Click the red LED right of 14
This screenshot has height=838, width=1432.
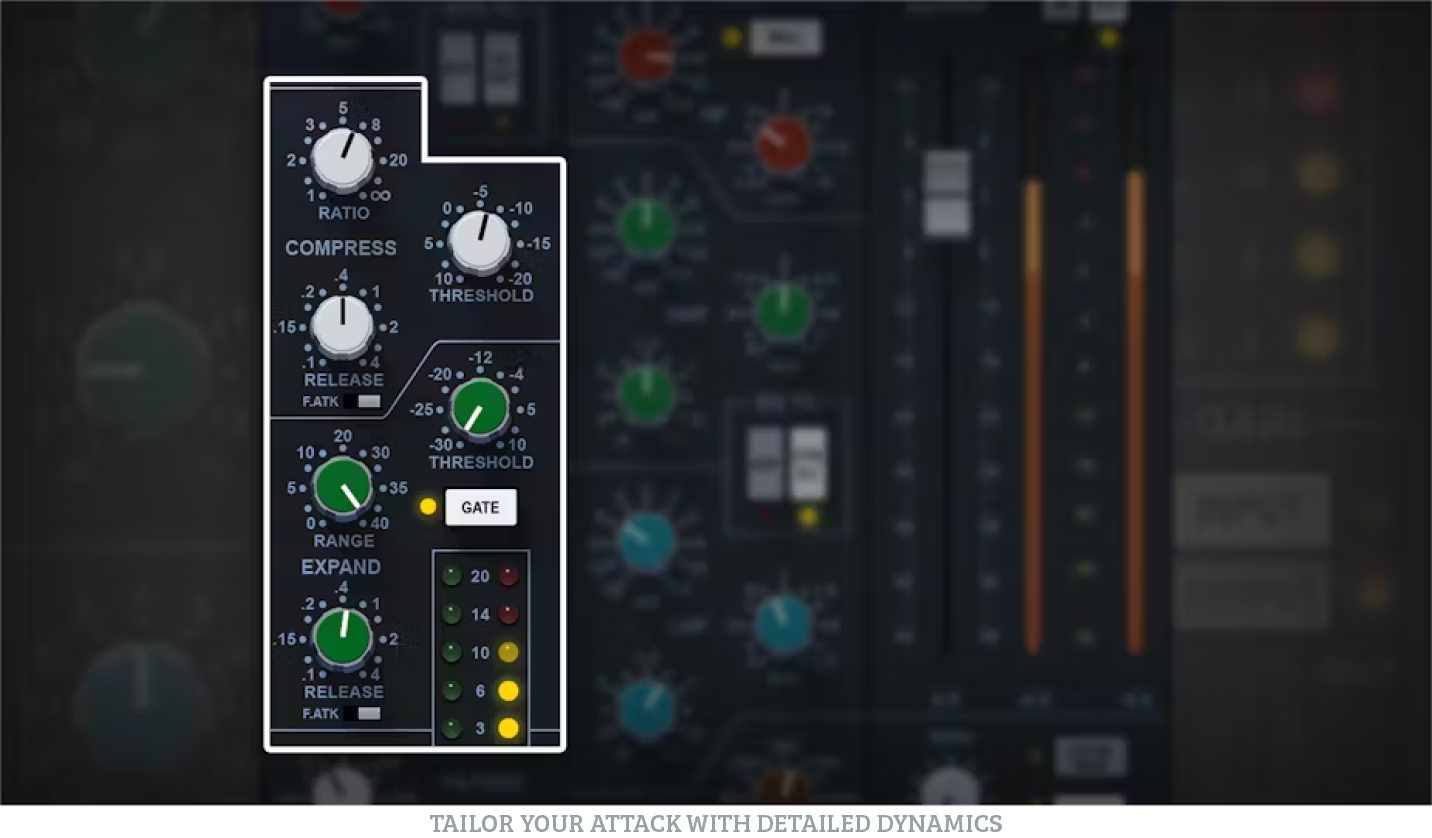[509, 614]
